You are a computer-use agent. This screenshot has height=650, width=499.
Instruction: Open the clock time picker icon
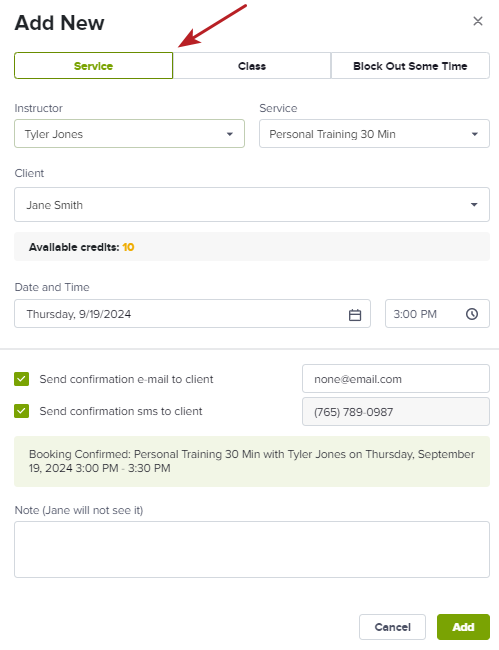click(x=472, y=314)
